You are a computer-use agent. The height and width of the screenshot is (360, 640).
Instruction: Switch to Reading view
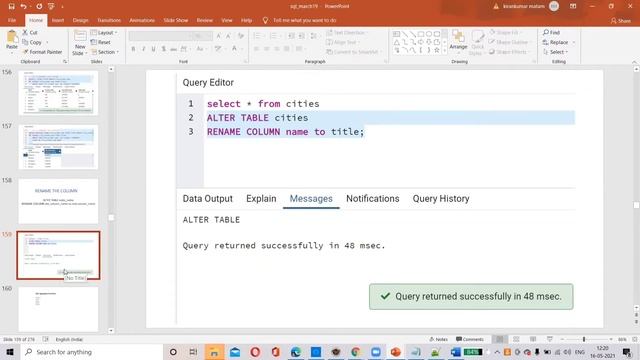click(x=533, y=339)
